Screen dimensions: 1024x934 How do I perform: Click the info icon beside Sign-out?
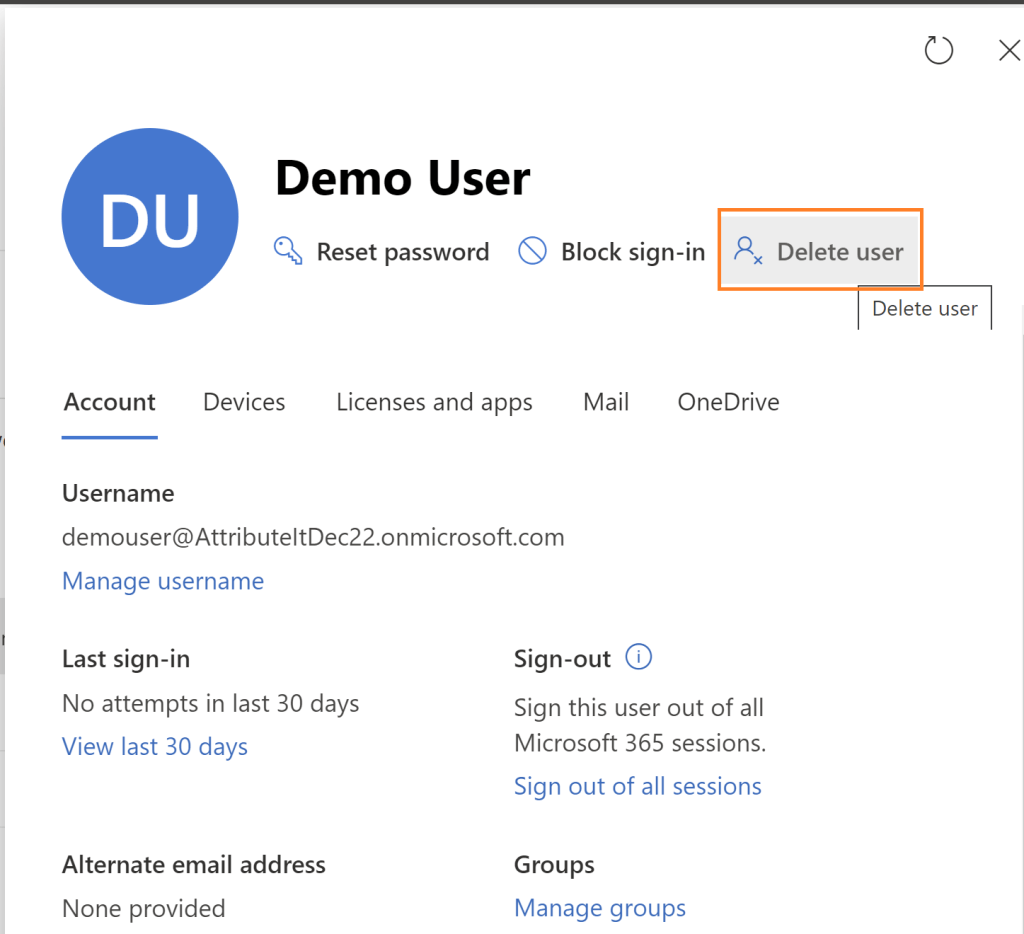pos(638,657)
